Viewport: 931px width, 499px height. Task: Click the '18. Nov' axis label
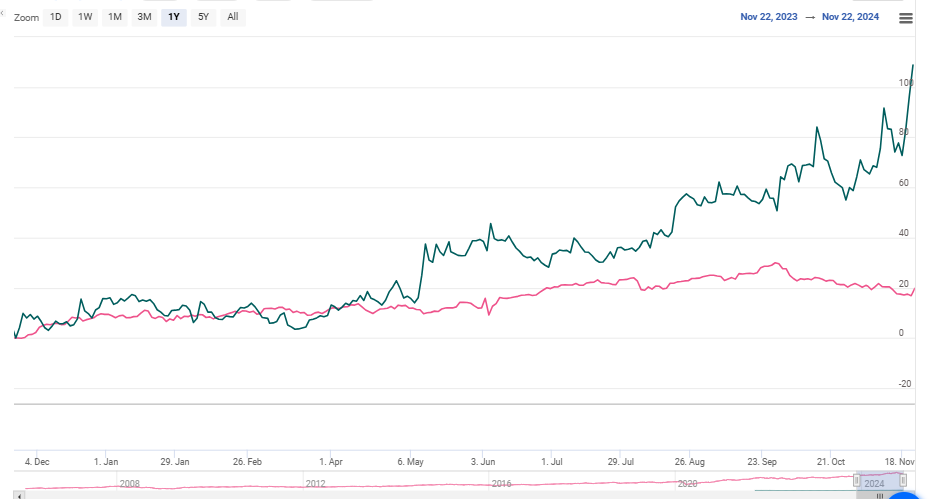(x=900, y=462)
